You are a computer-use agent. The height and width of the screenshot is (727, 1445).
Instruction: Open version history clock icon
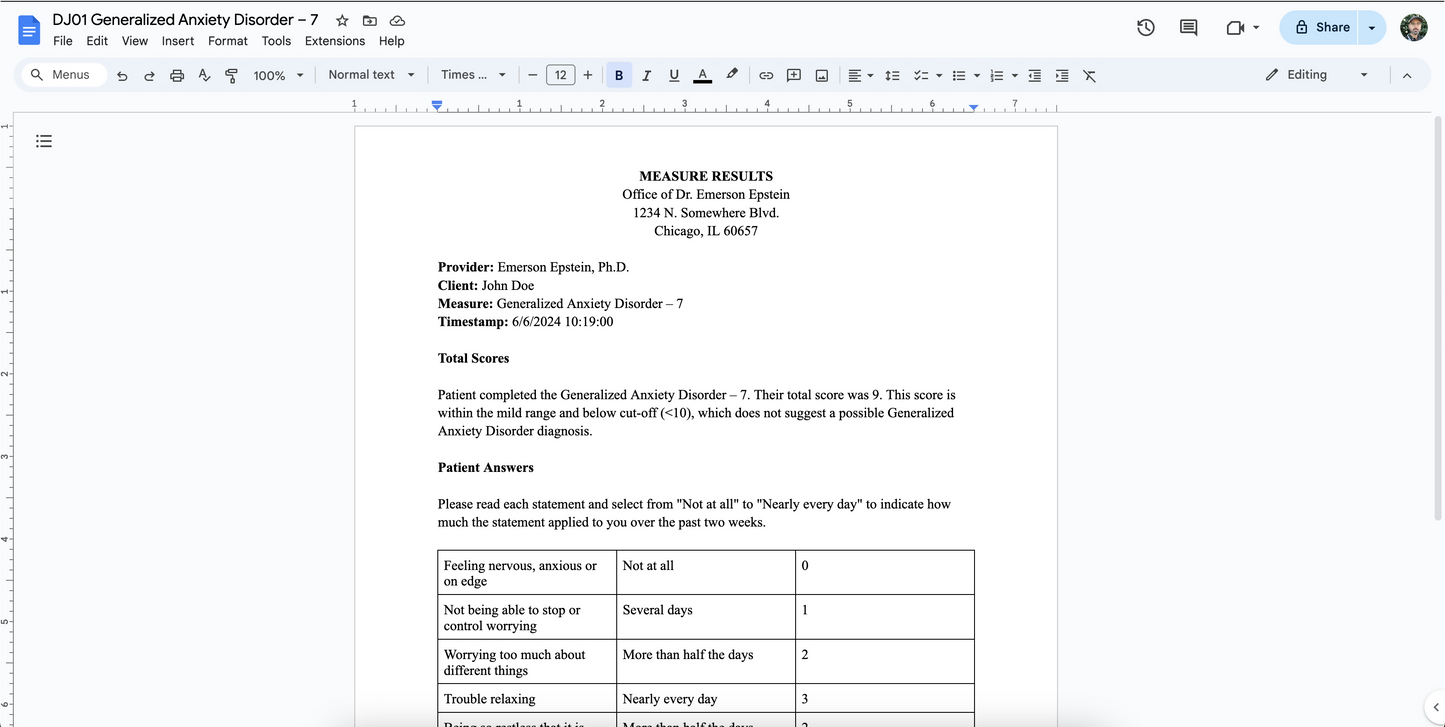[x=1146, y=28]
